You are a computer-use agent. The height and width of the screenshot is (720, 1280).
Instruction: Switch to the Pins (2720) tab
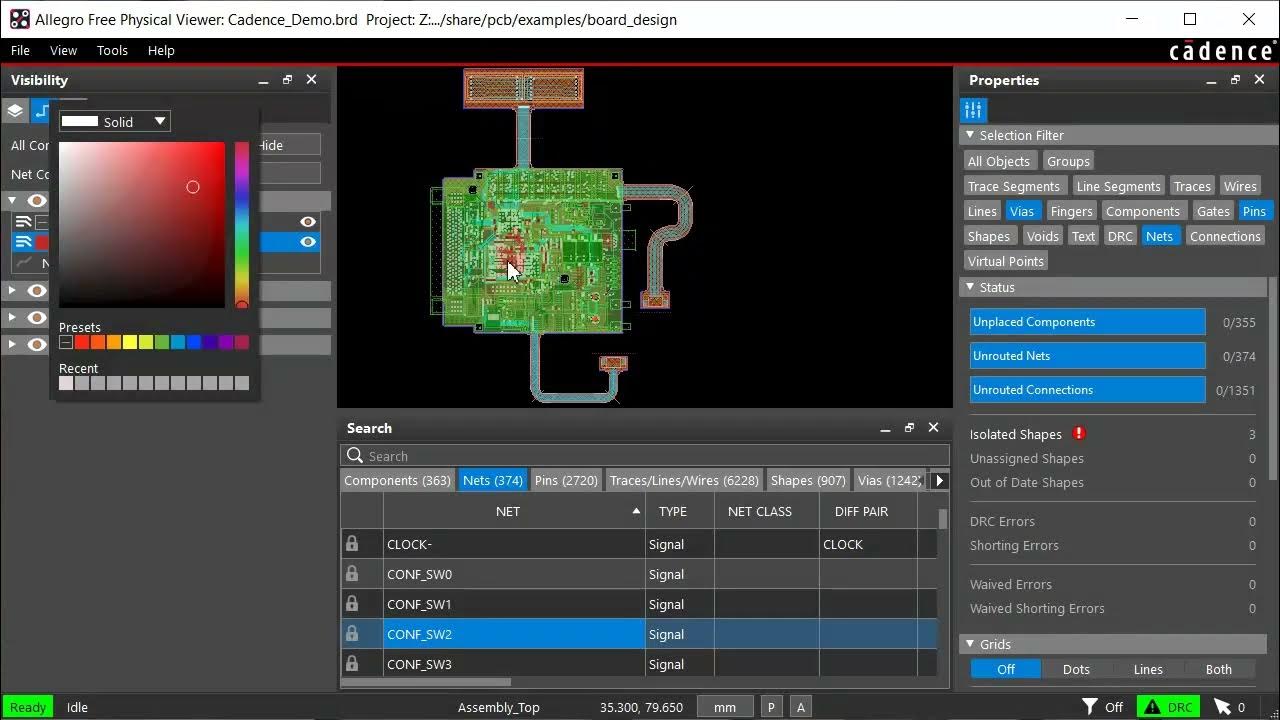pos(566,480)
